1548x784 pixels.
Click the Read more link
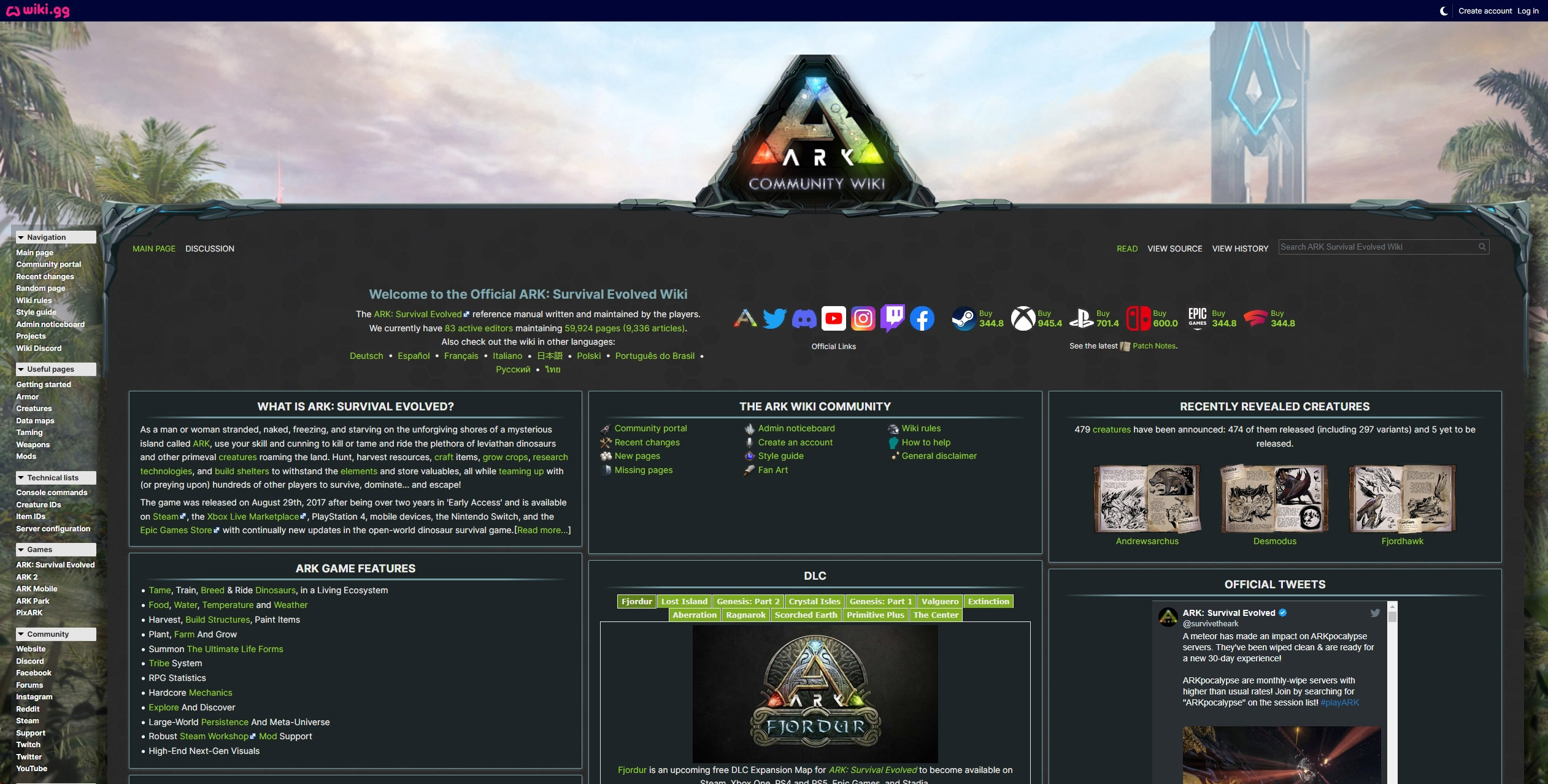pos(543,530)
